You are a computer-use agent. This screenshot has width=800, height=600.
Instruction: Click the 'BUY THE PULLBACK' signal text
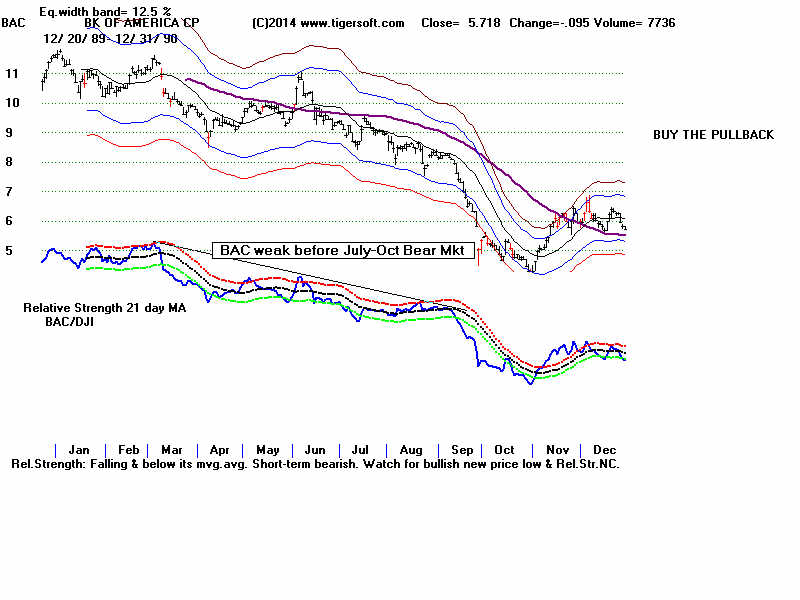pyautogui.click(x=713, y=135)
